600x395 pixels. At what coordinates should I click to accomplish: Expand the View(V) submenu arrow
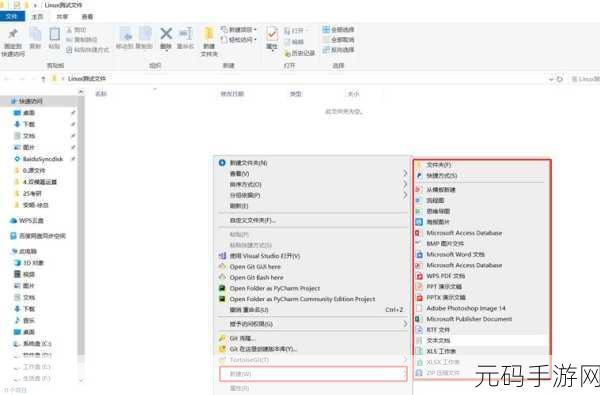tap(405, 173)
